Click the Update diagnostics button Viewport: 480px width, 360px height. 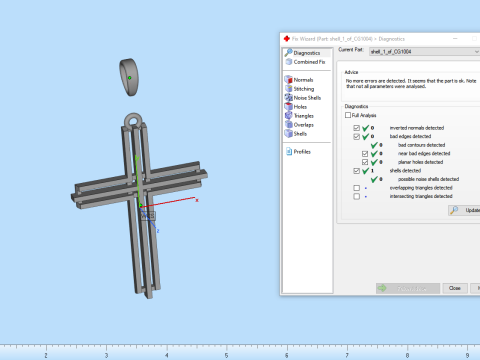click(x=464, y=210)
